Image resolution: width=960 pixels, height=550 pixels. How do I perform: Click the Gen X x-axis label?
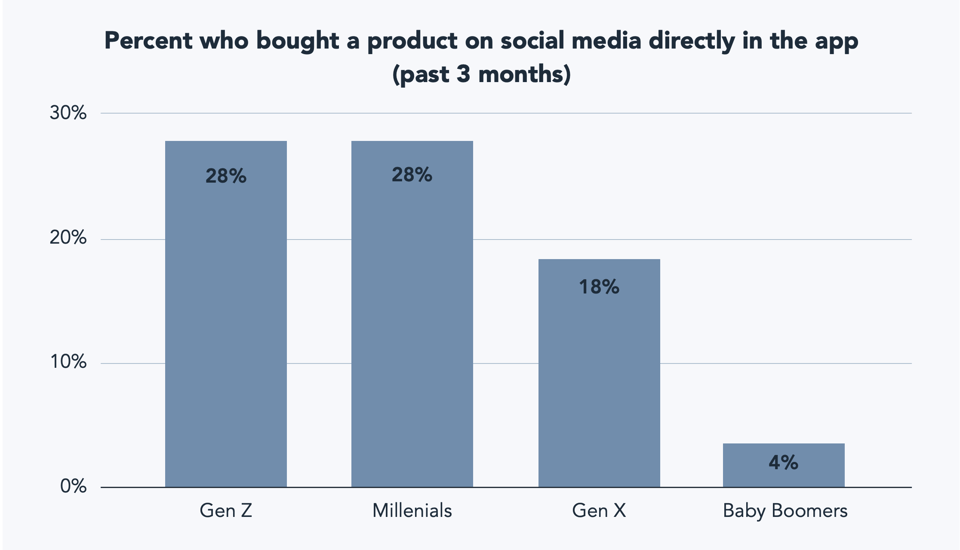pyautogui.click(x=599, y=511)
